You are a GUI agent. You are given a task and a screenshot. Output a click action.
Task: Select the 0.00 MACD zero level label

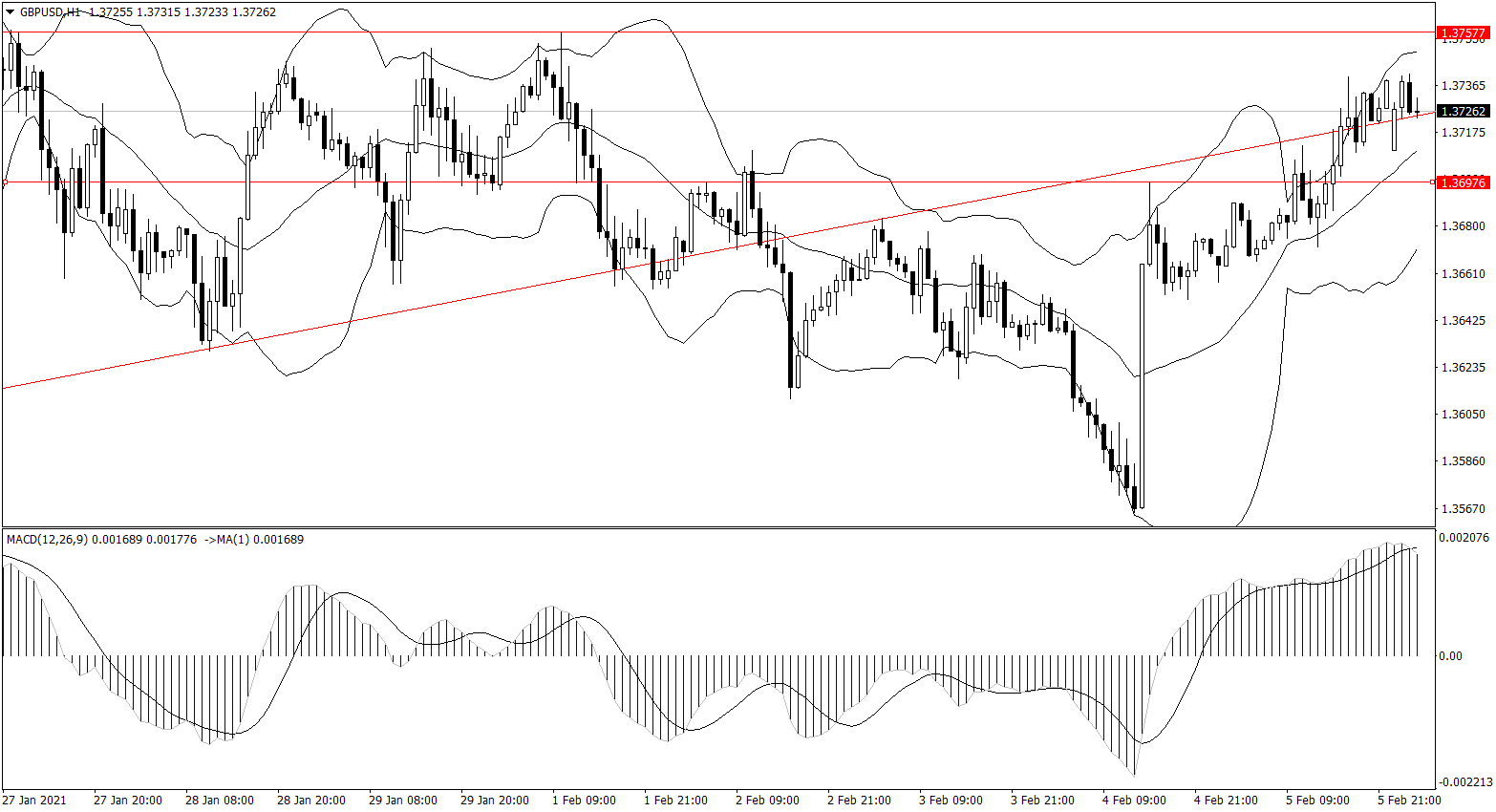click(1450, 656)
